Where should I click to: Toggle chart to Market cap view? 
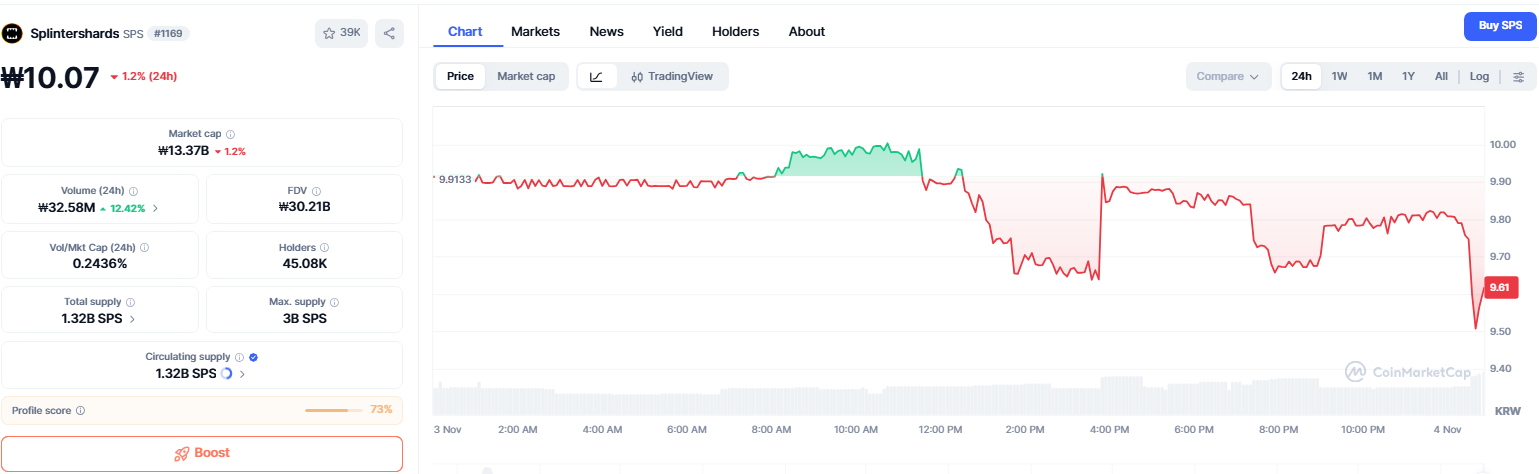pyautogui.click(x=526, y=76)
